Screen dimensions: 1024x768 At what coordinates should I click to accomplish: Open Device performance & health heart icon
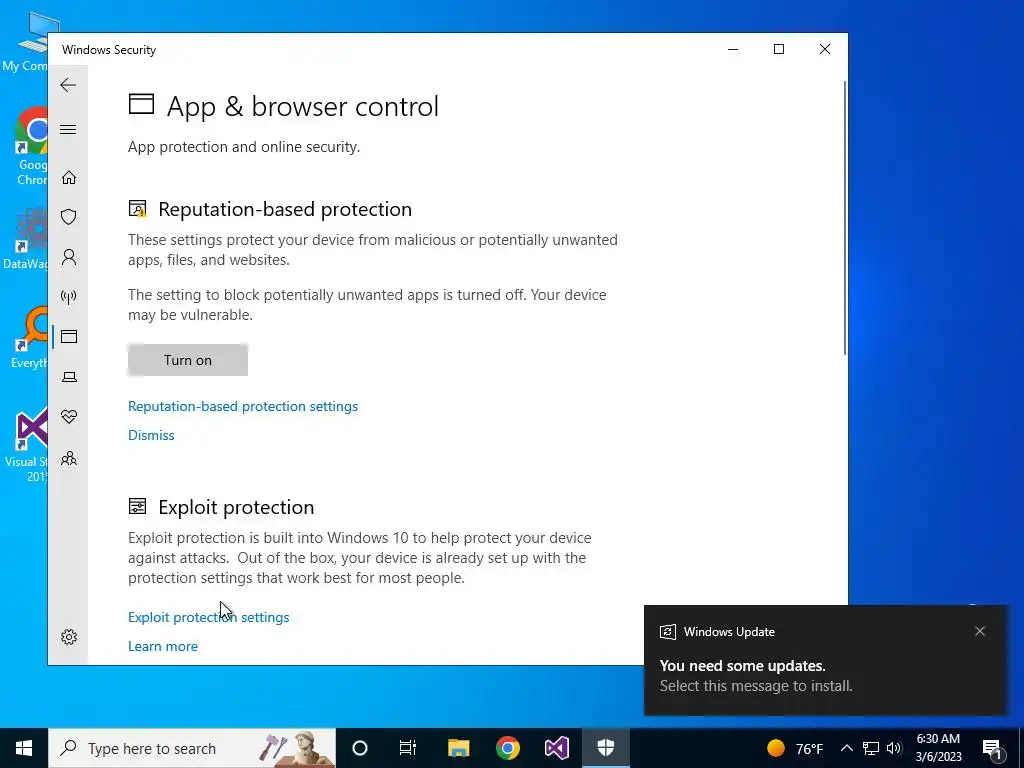click(x=69, y=416)
